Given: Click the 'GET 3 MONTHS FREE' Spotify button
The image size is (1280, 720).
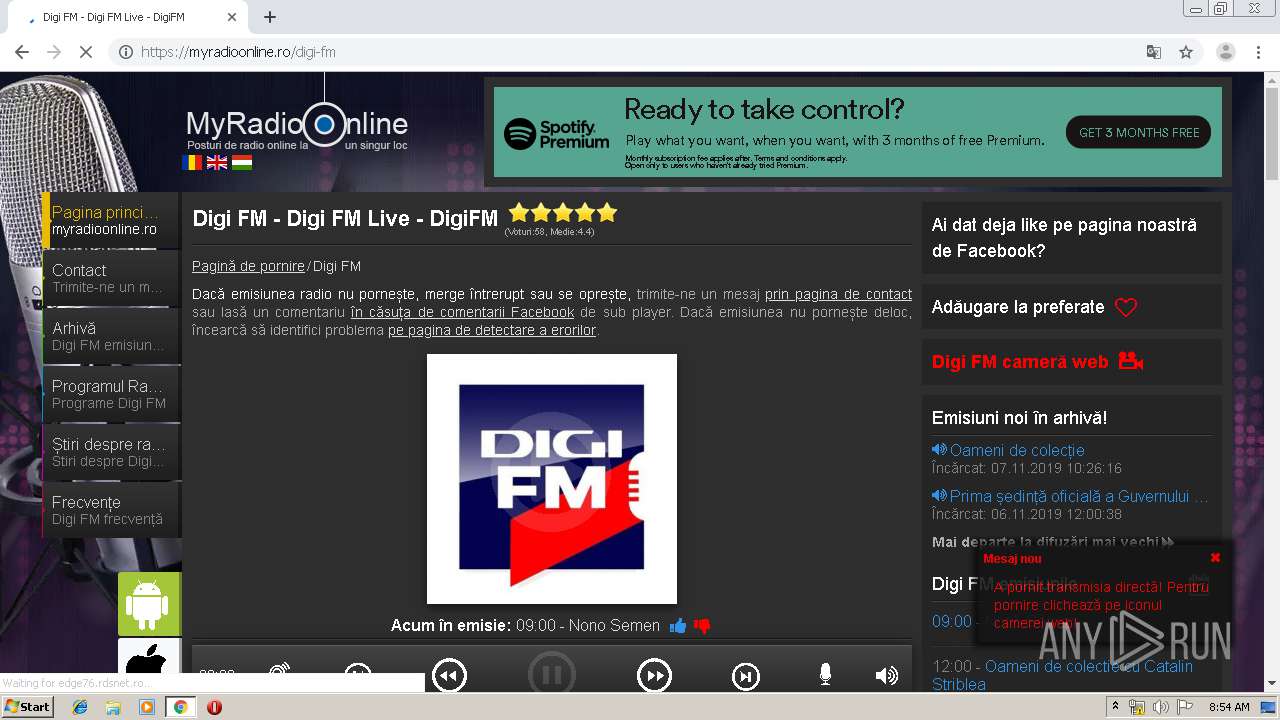Looking at the screenshot, I should pos(1139,132).
